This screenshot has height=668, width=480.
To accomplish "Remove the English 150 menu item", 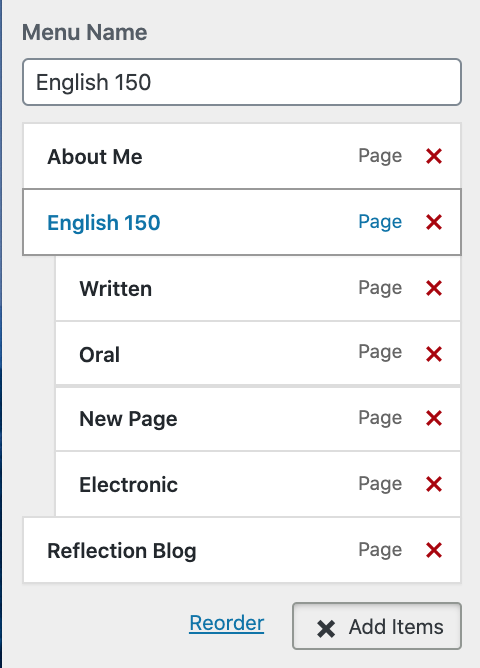I will click(434, 222).
